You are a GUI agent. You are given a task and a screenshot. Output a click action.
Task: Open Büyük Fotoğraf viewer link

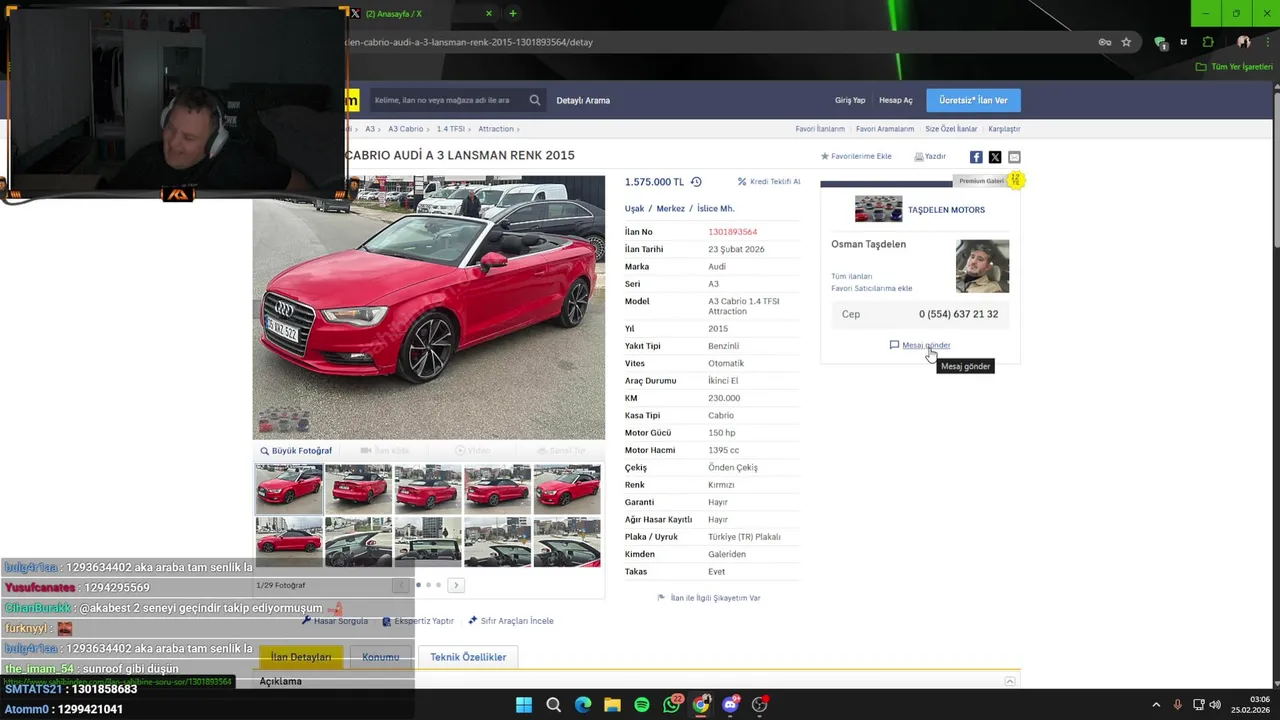[296, 451]
